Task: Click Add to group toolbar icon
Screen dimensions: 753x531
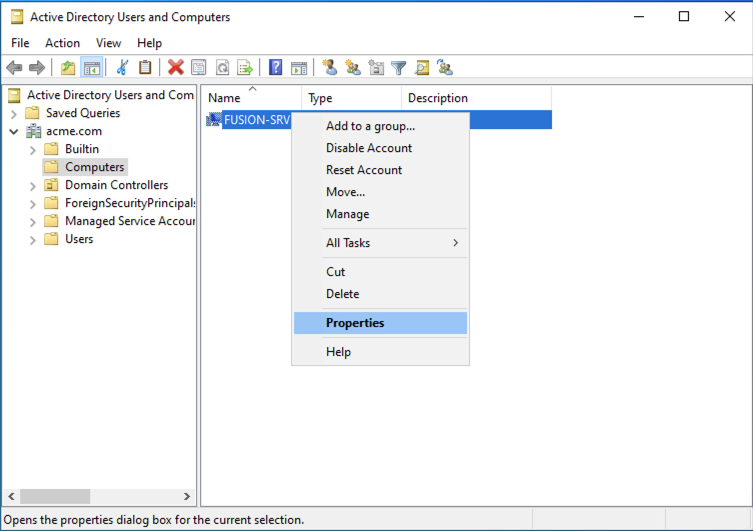Action: click(445, 68)
